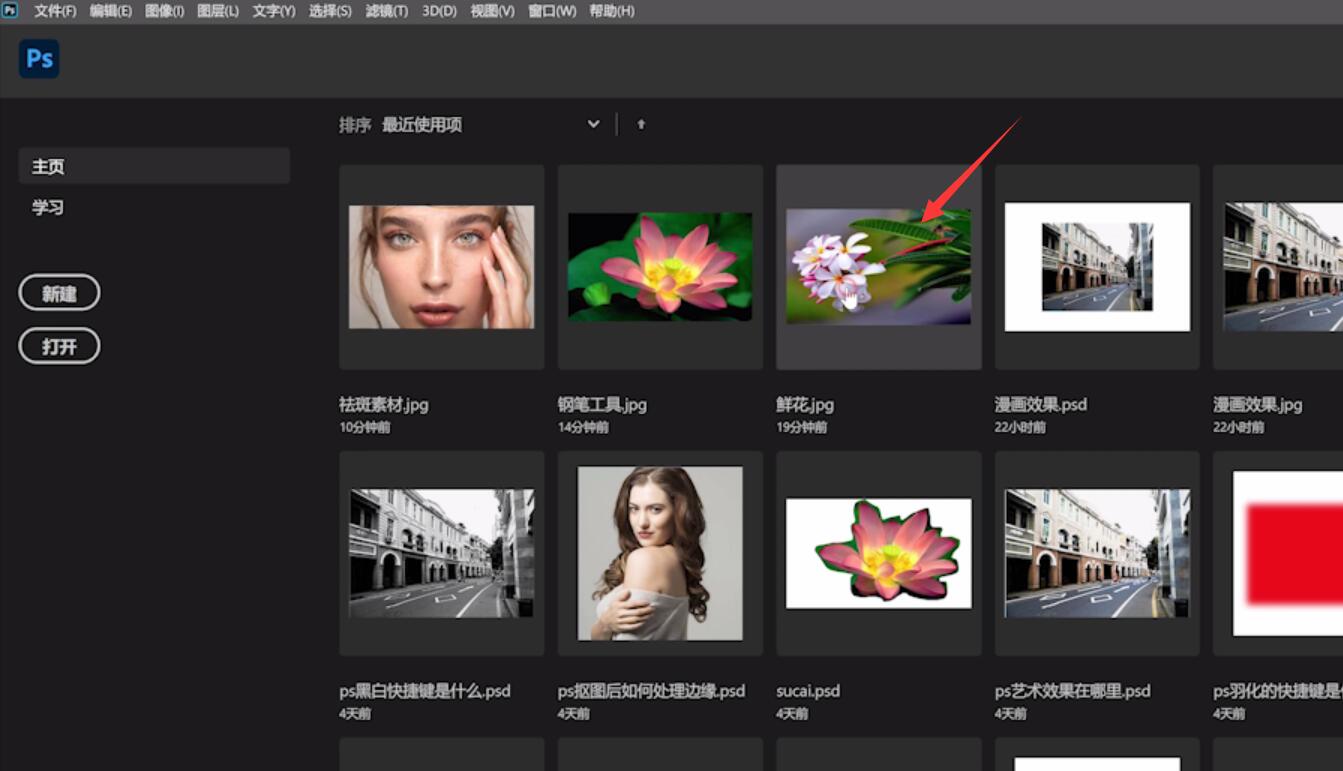Image resolution: width=1343 pixels, height=771 pixels.
Task: Open the 编辑(E) menu
Action: tap(110, 11)
